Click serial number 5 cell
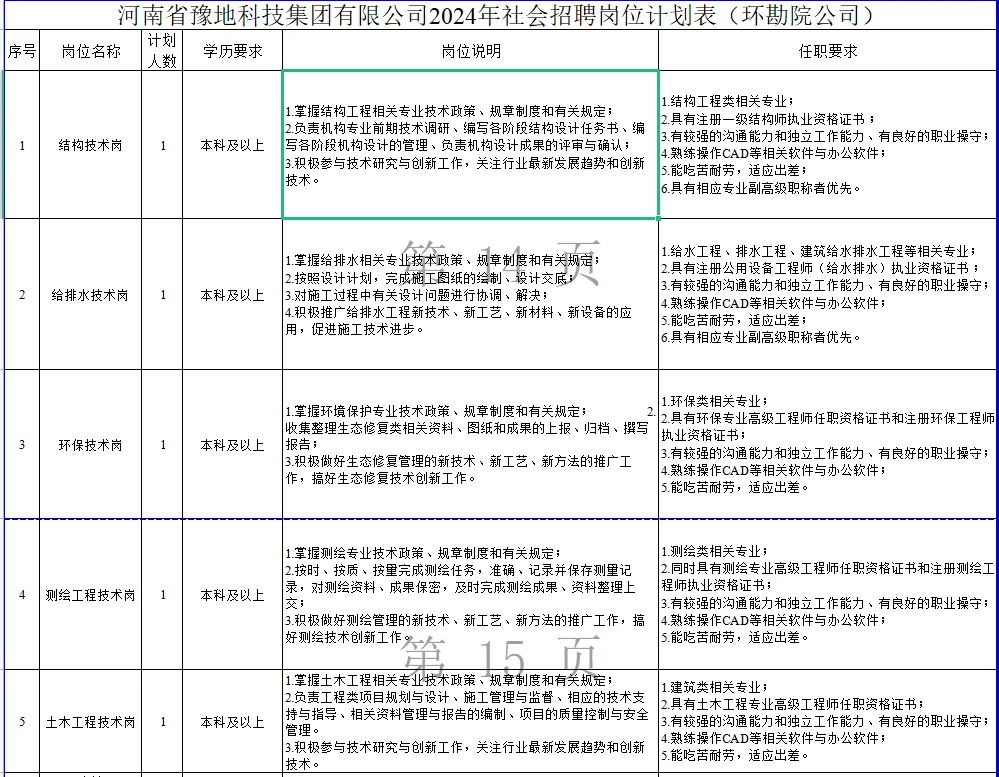 click(22, 722)
